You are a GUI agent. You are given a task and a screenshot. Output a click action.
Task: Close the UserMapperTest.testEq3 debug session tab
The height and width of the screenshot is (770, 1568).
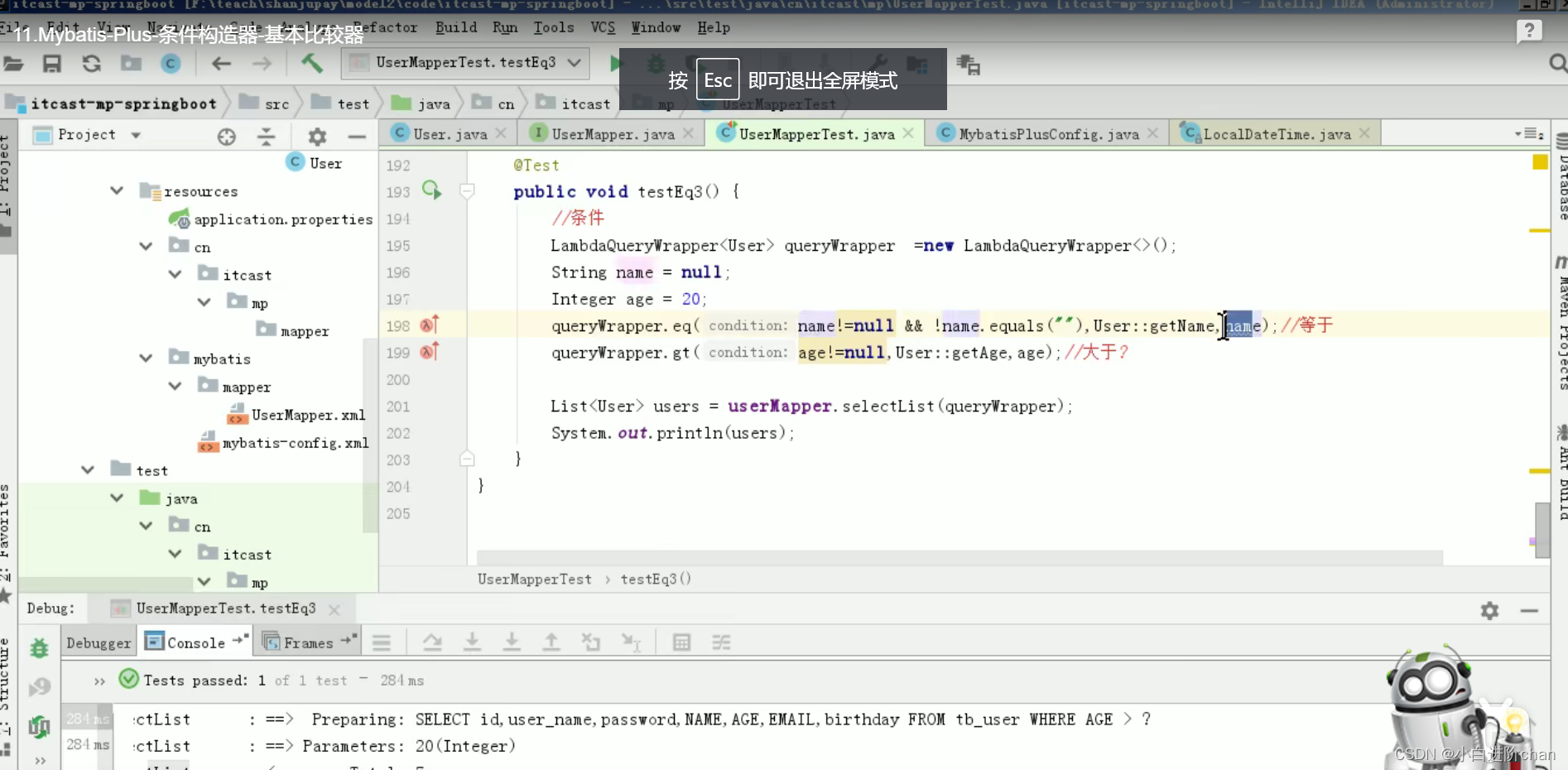click(x=334, y=610)
